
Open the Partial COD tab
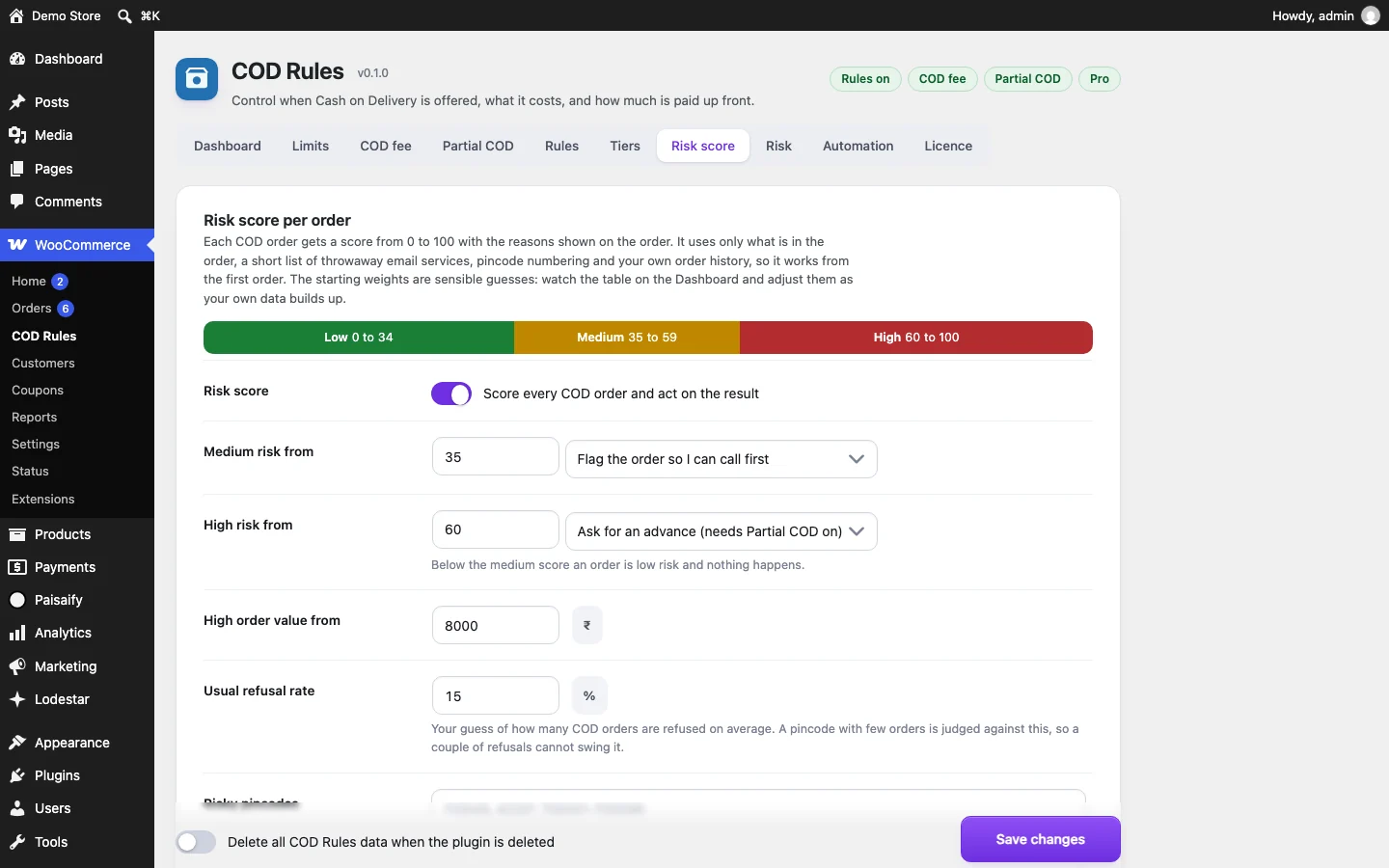tap(478, 146)
